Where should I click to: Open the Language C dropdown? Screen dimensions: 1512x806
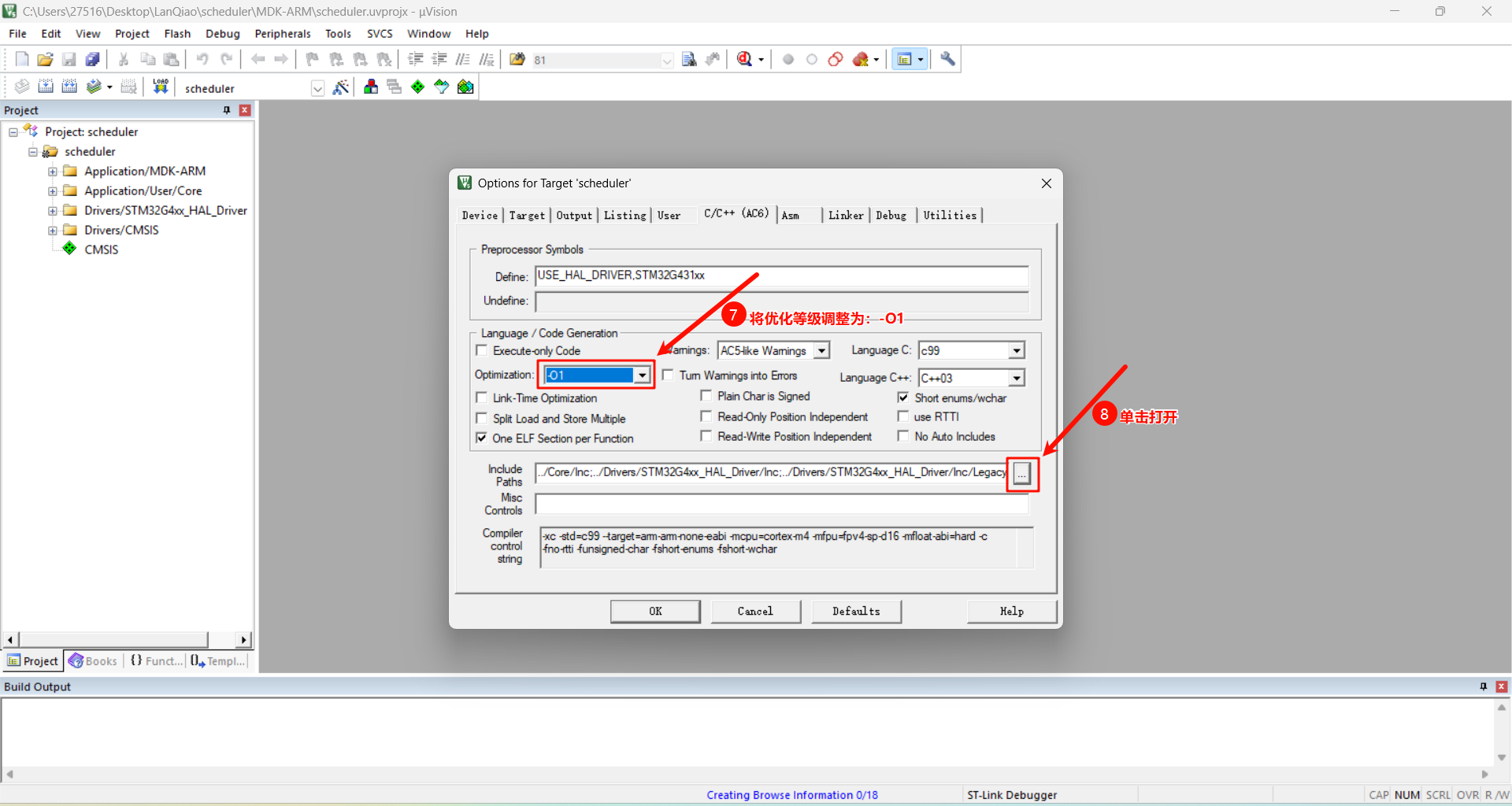pos(1017,350)
